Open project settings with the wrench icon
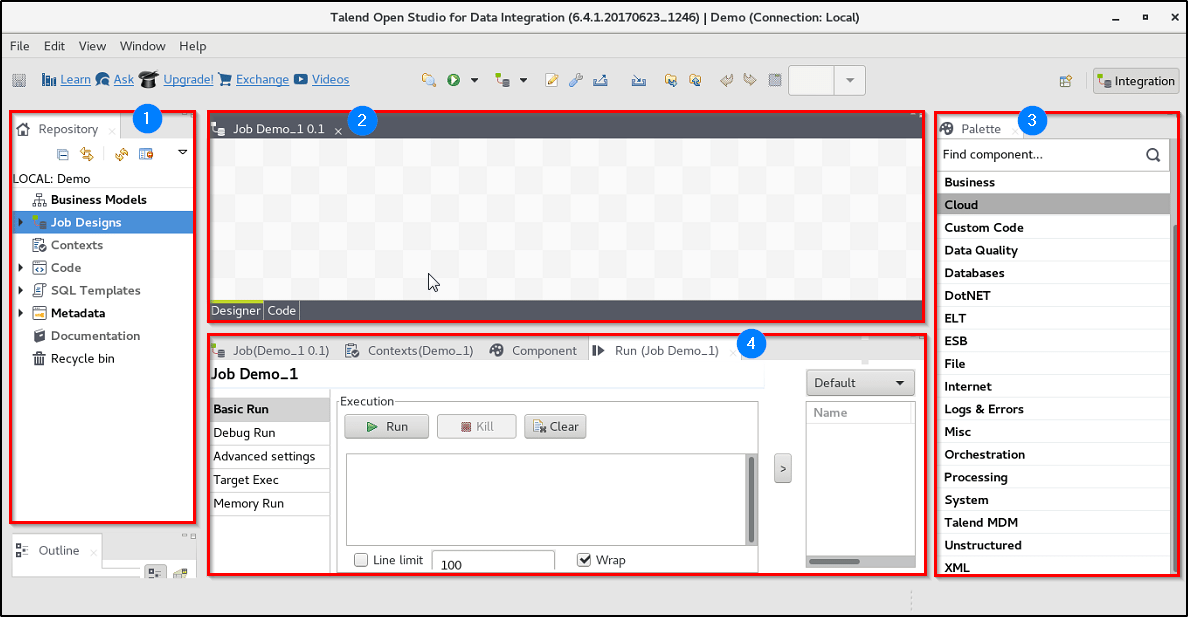Viewport: 1188px width, 617px height. [576, 79]
